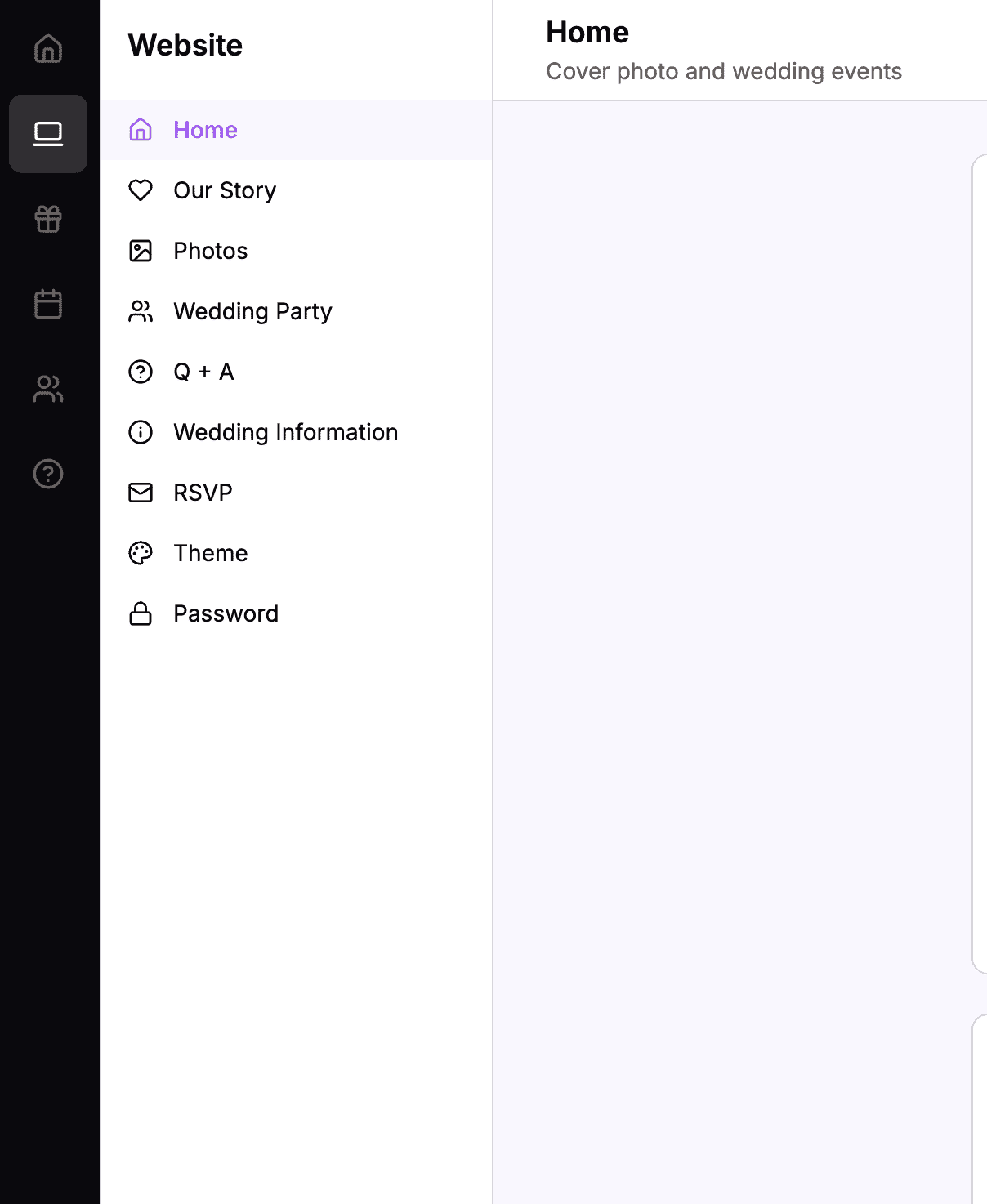The image size is (987, 1204).
Task: Go to the Password settings
Action: (x=226, y=613)
